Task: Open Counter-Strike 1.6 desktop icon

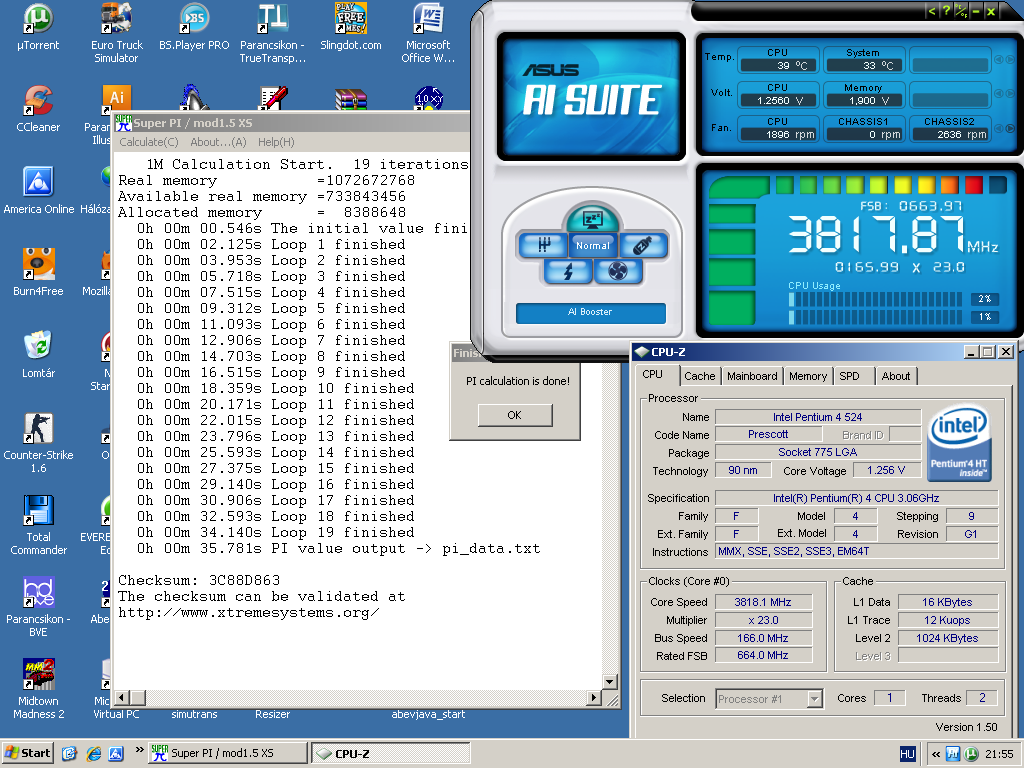Action: (38, 443)
